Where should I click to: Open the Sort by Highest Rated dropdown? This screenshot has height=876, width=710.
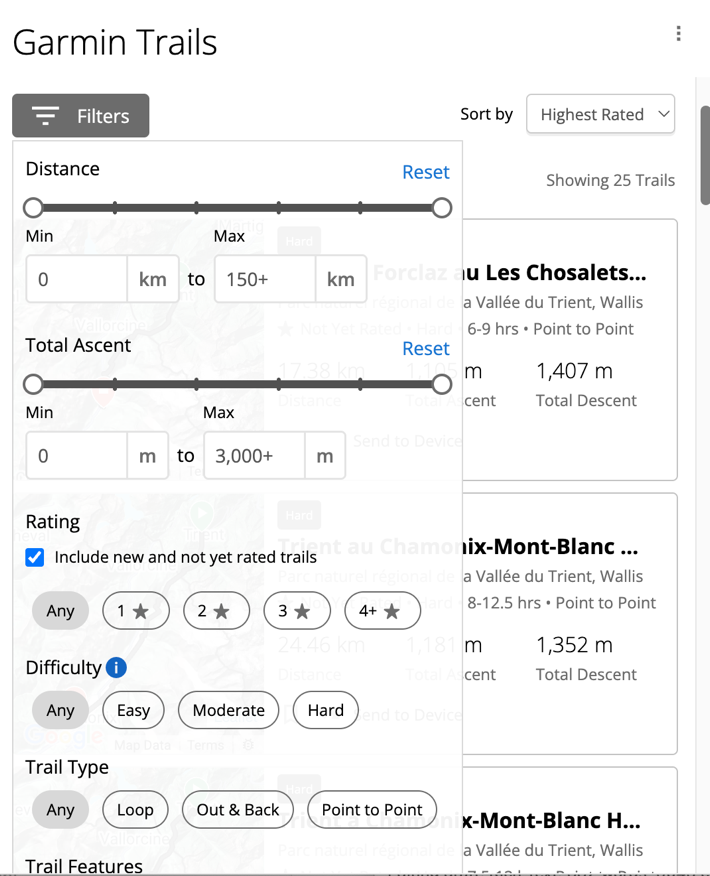[601, 115]
